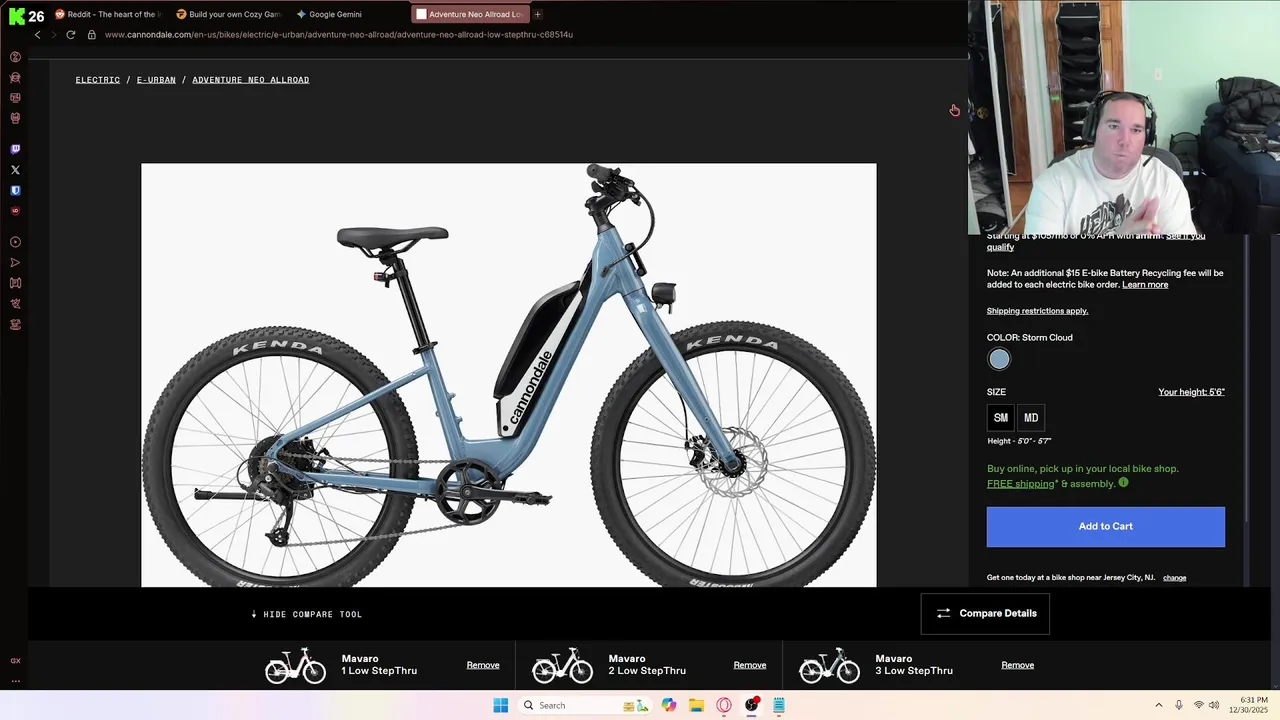The image size is (1280, 720).
Task: Open the sidebar Player icon
Action: (15, 242)
